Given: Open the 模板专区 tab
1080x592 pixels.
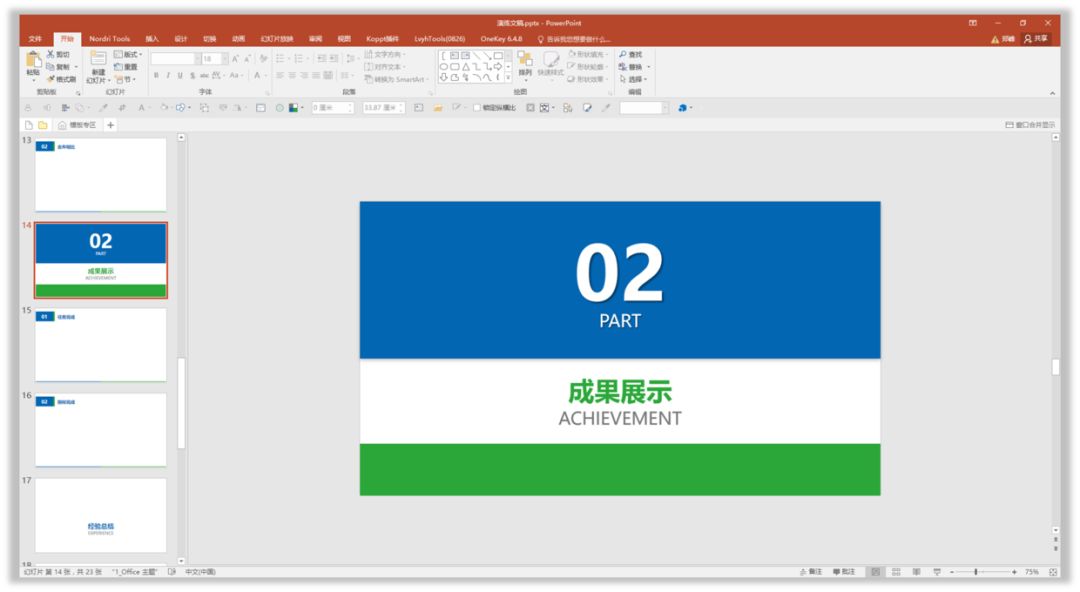Looking at the screenshot, I should 77,125.
